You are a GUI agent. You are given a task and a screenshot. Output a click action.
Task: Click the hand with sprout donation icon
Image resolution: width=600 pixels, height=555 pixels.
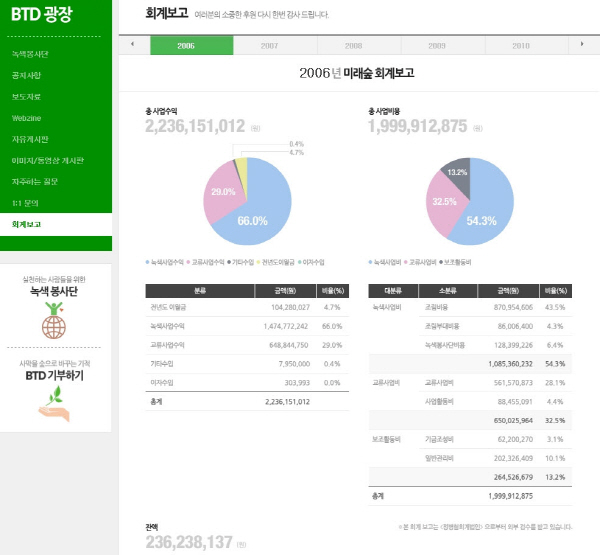tap(54, 401)
